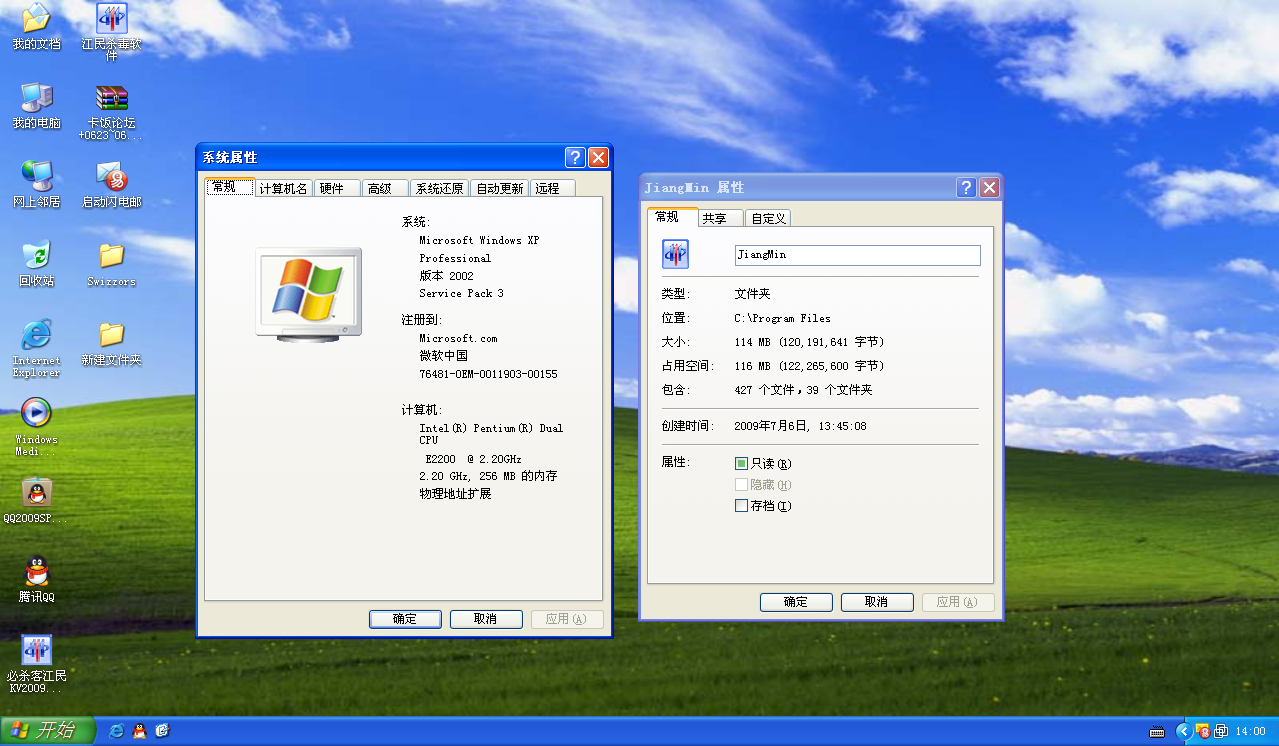
Task: Select the 我的电脑 desktop icon
Action: (36, 105)
